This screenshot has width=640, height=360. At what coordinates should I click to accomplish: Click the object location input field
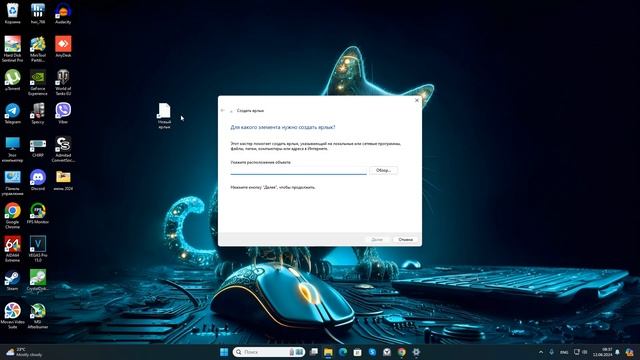[298, 170]
